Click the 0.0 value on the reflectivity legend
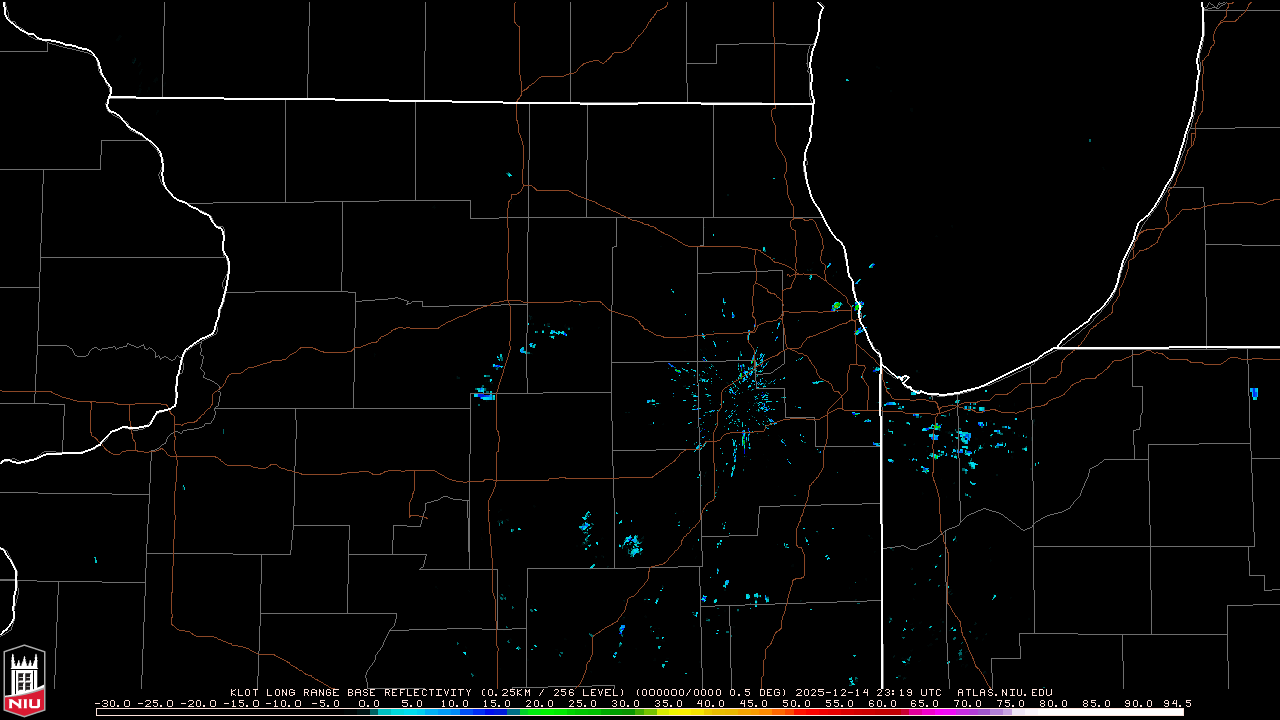 (368, 703)
